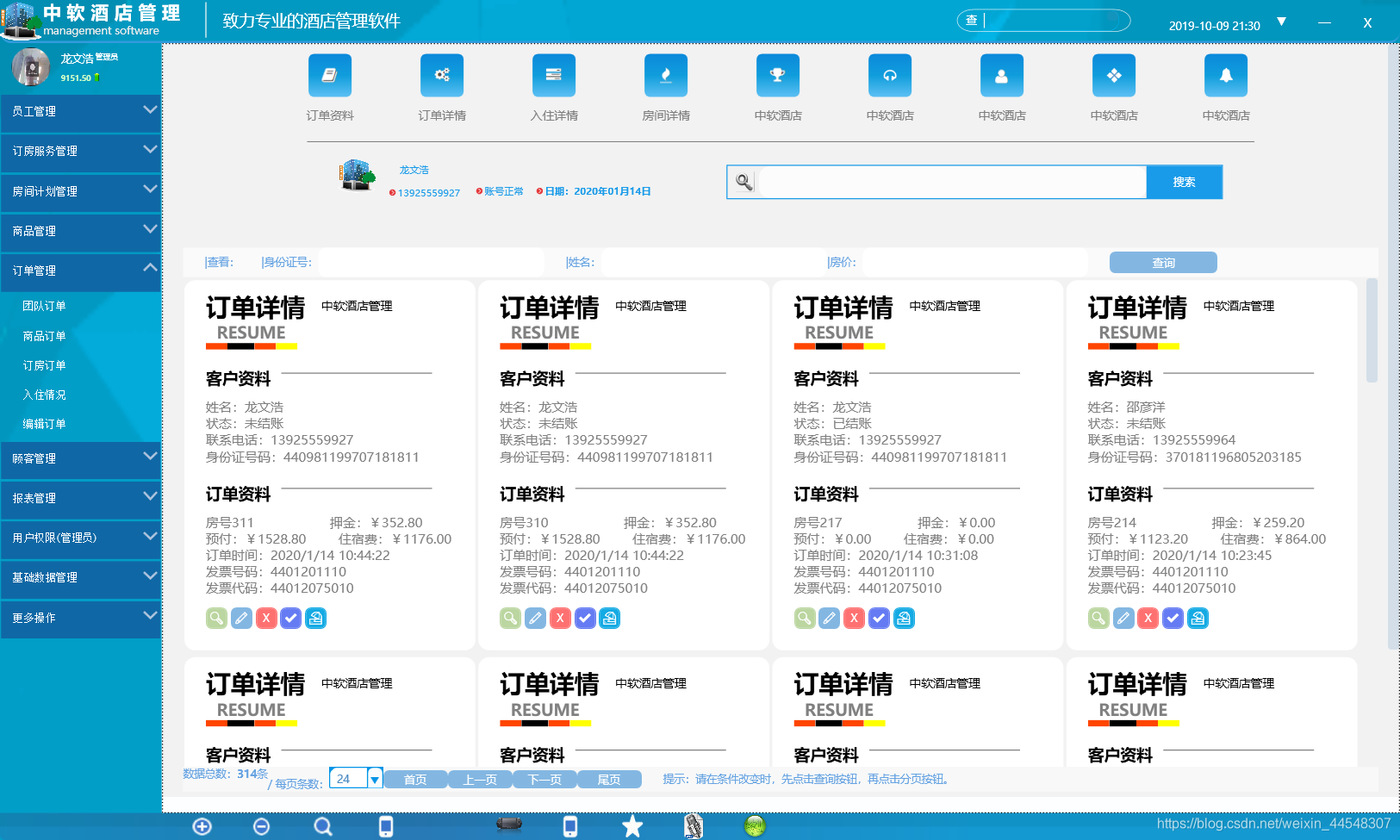Click the game console icon in bottom bar
This screenshot has width=1400, height=840.
tap(509, 824)
